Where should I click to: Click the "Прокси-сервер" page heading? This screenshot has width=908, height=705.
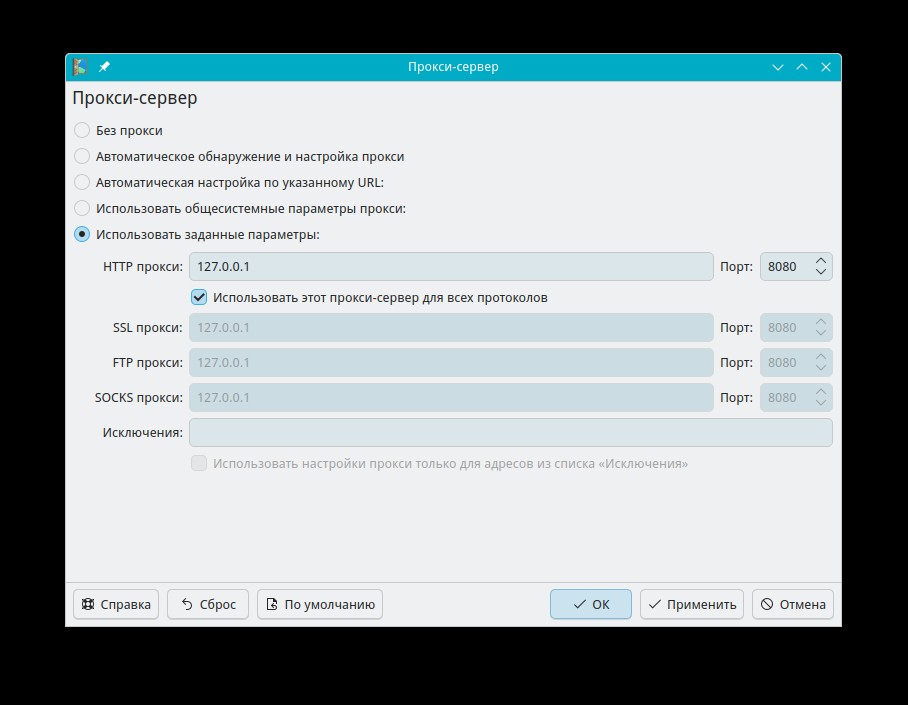135,98
